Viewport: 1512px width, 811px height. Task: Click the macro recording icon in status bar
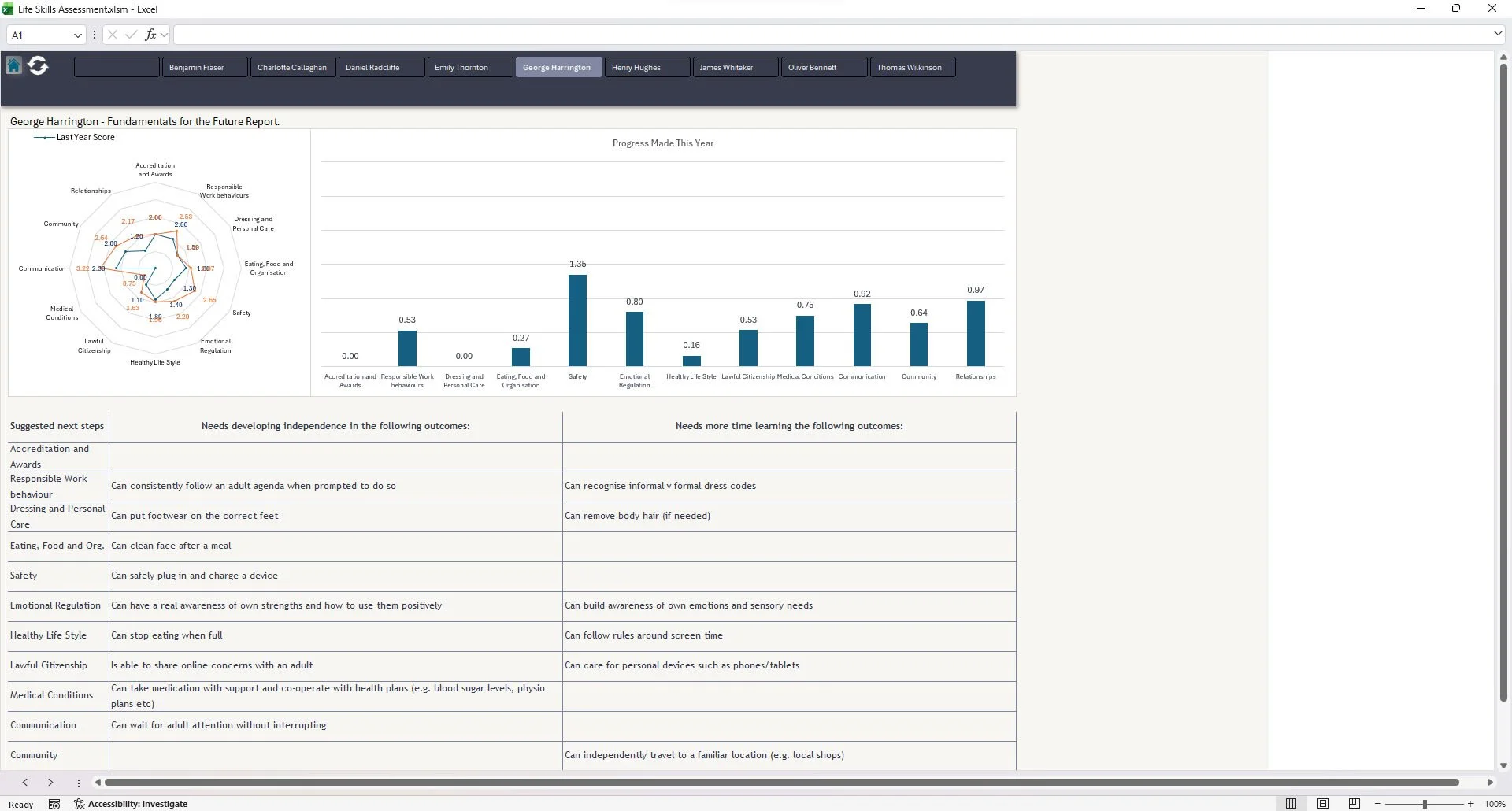pos(54,804)
